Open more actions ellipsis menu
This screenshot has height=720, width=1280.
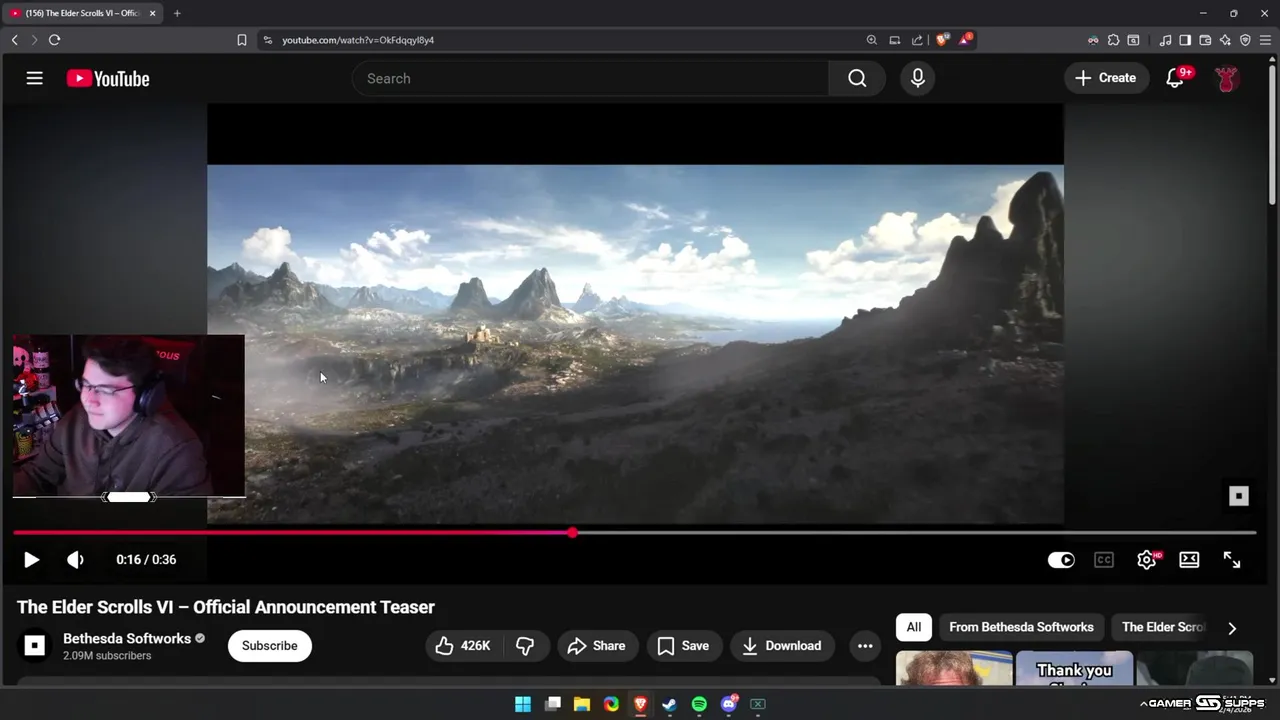(x=865, y=646)
